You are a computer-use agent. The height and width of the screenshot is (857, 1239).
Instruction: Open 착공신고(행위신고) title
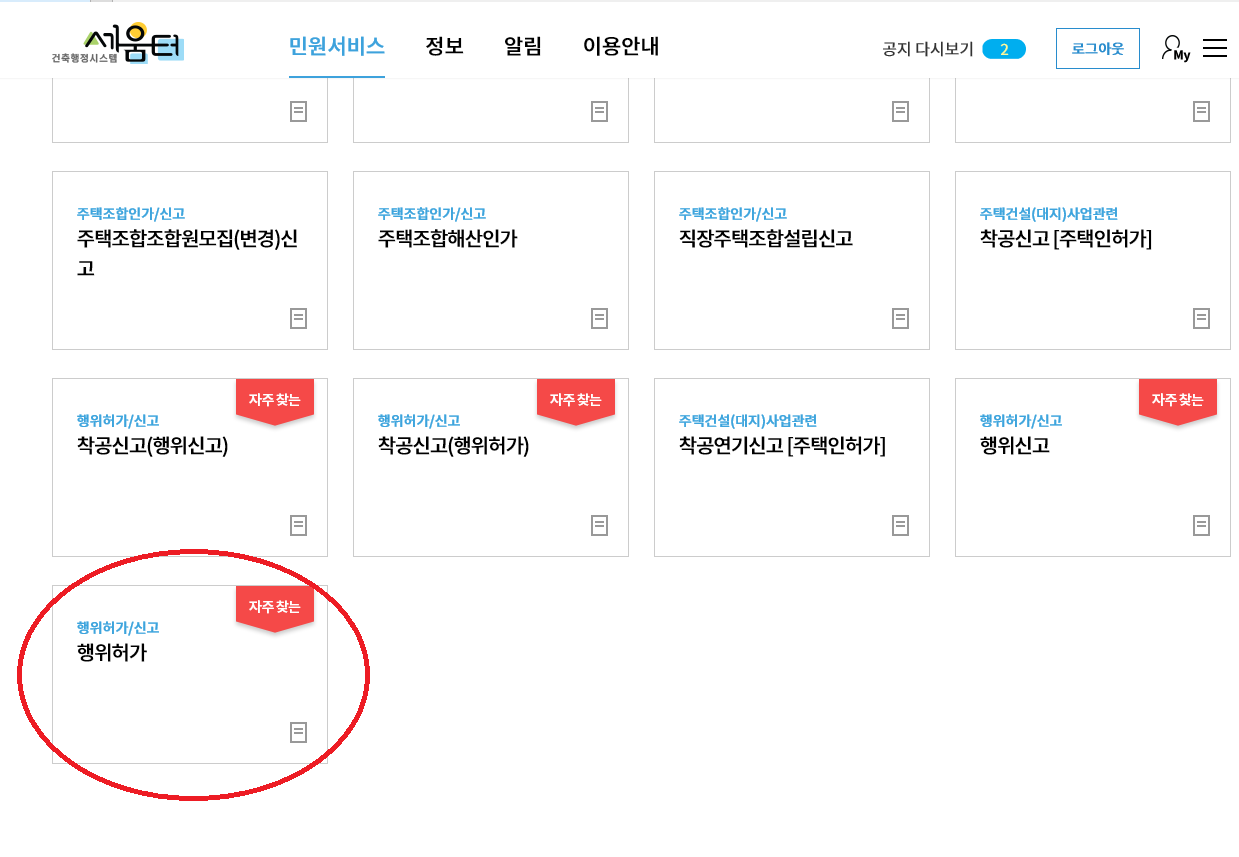152,446
